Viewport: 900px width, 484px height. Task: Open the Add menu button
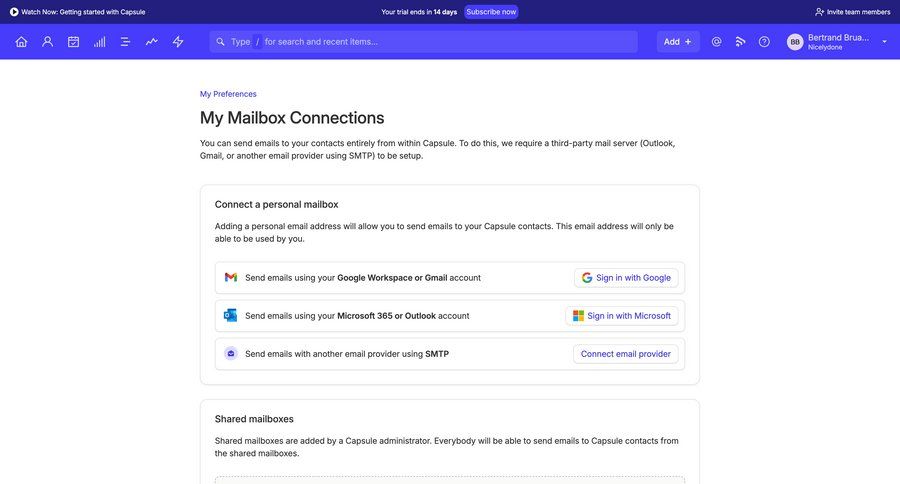pos(677,42)
